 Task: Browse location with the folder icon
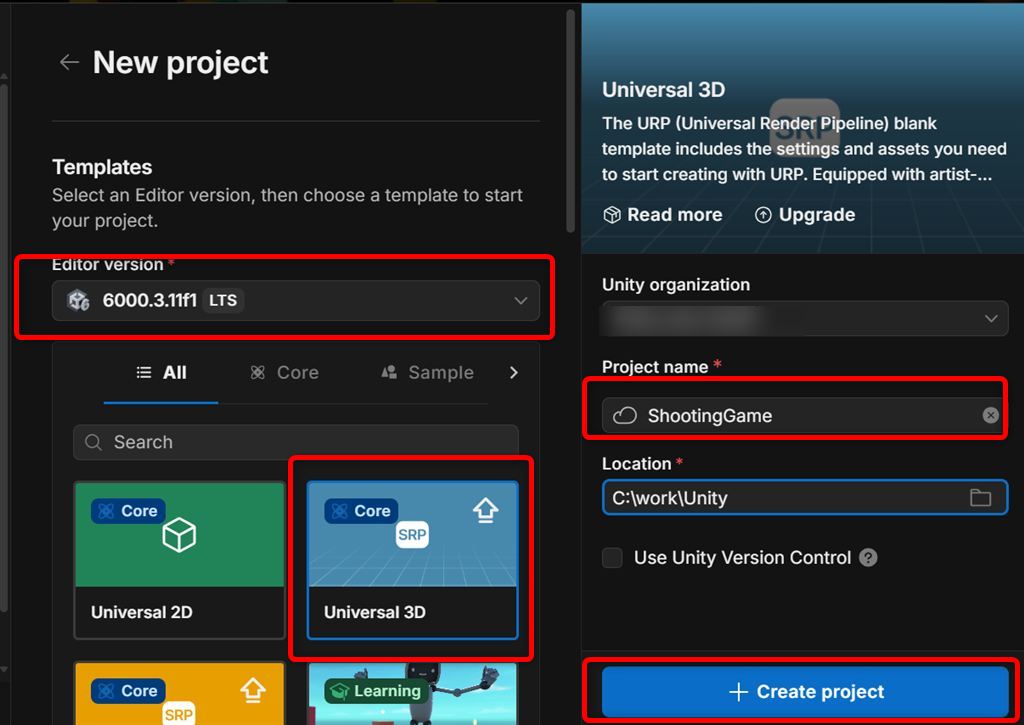point(980,498)
